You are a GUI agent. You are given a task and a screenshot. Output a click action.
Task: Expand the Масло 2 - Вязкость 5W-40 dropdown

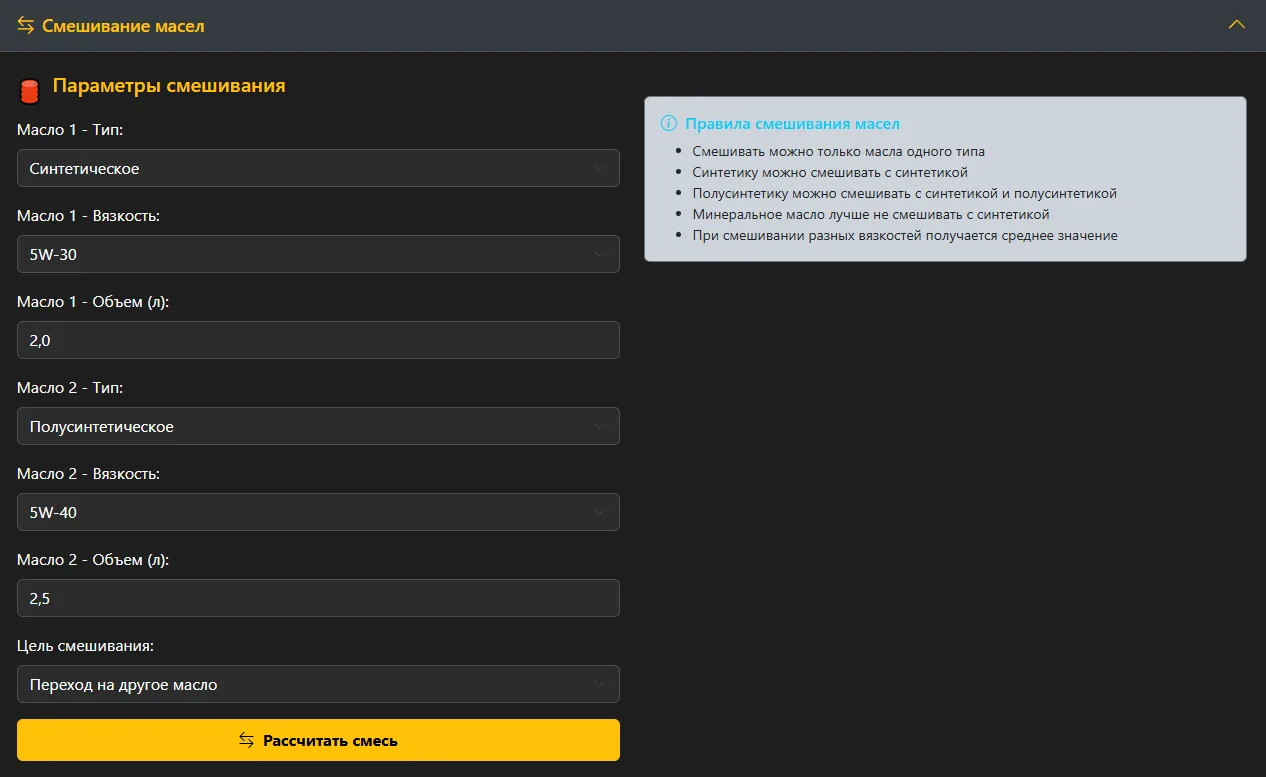tap(318, 512)
